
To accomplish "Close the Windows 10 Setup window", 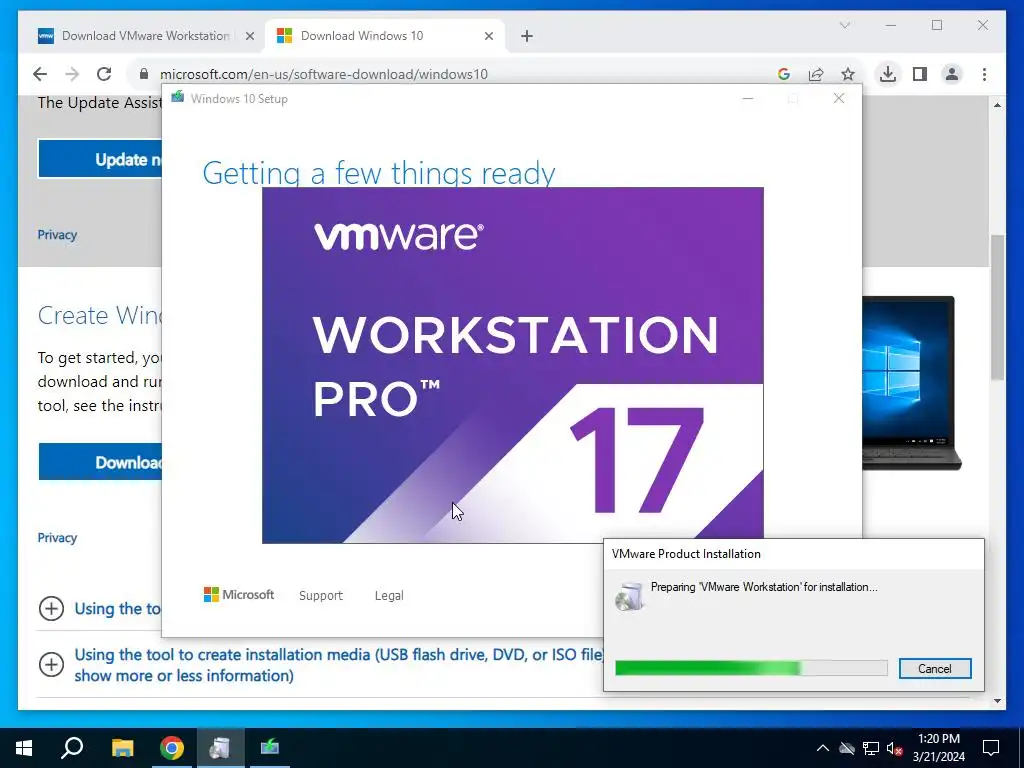I will click(839, 98).
